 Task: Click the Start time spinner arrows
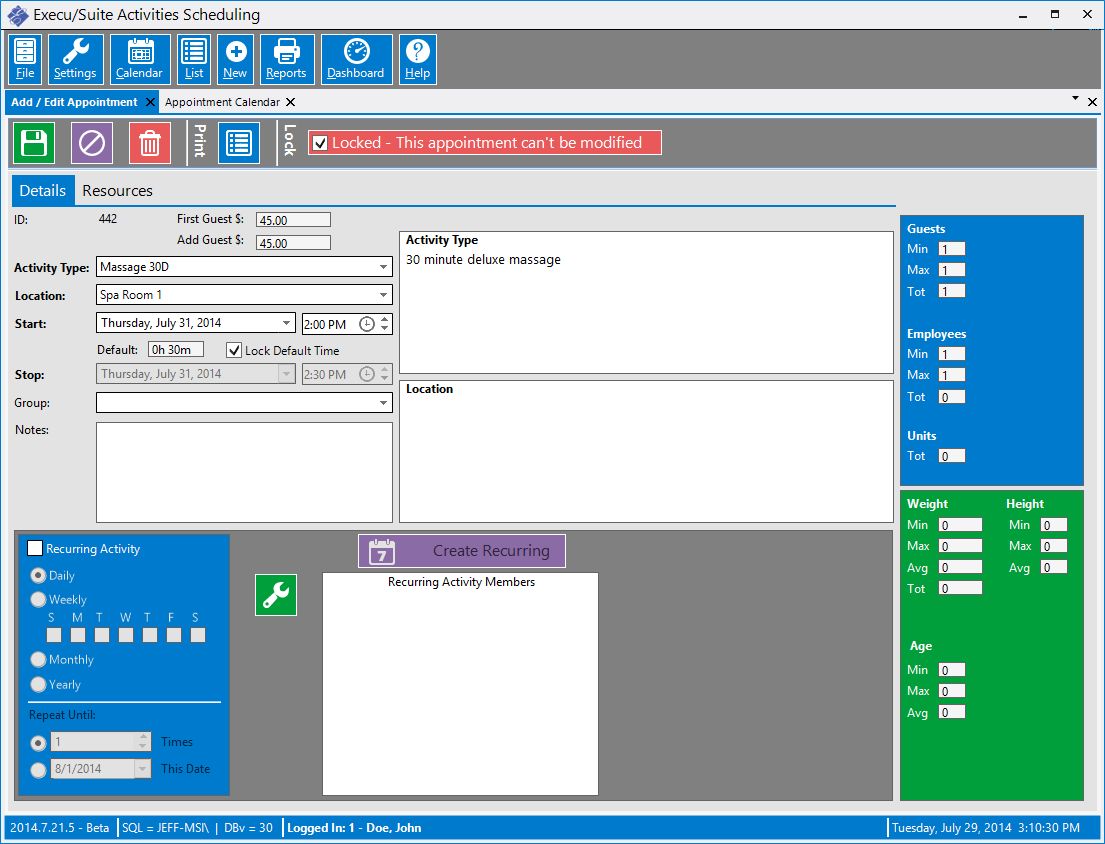click(x=385, y=324)
